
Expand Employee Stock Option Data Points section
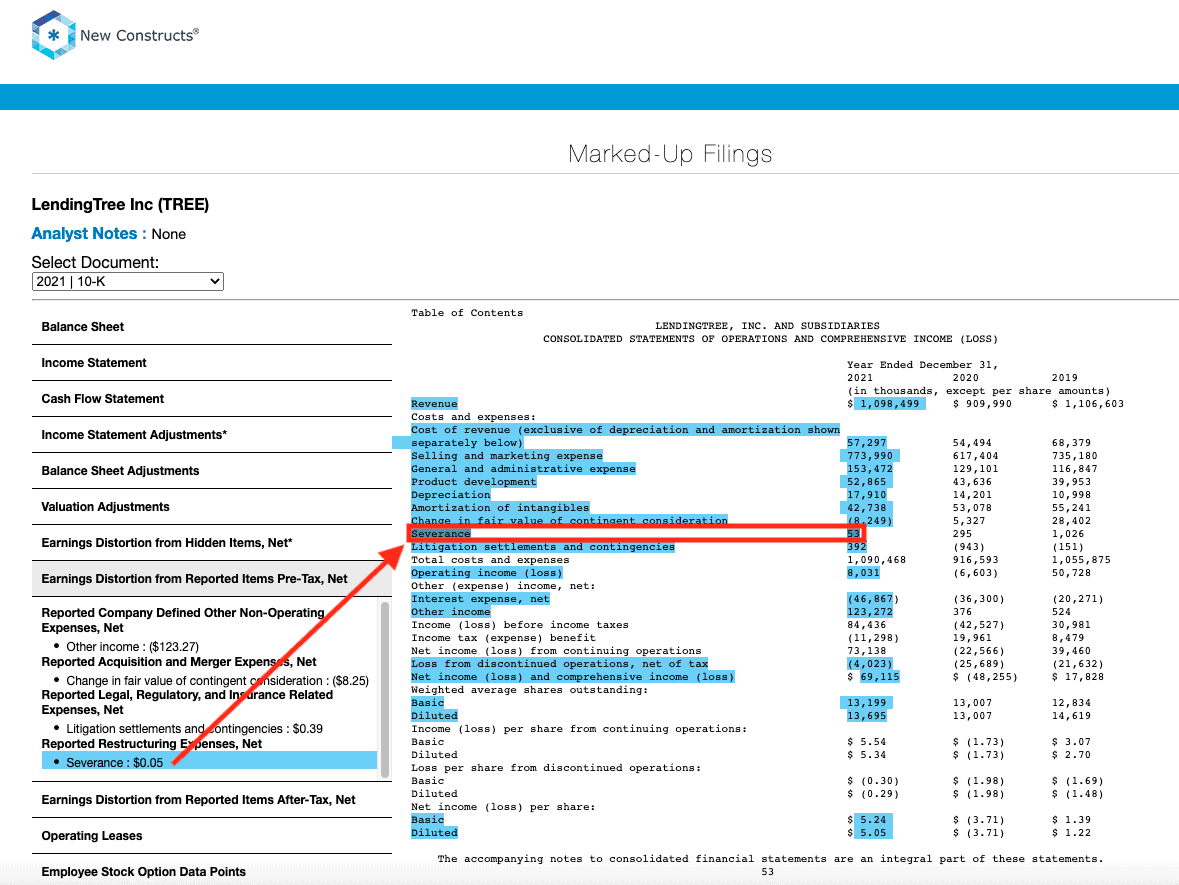click(212, 872)
